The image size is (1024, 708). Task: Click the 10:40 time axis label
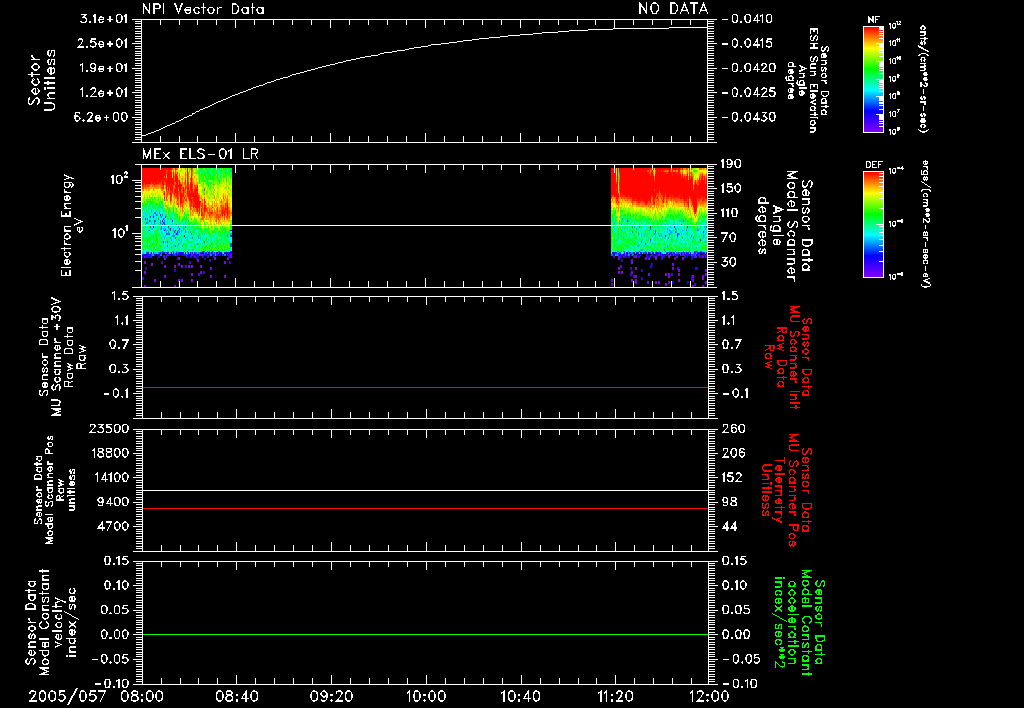520,697
